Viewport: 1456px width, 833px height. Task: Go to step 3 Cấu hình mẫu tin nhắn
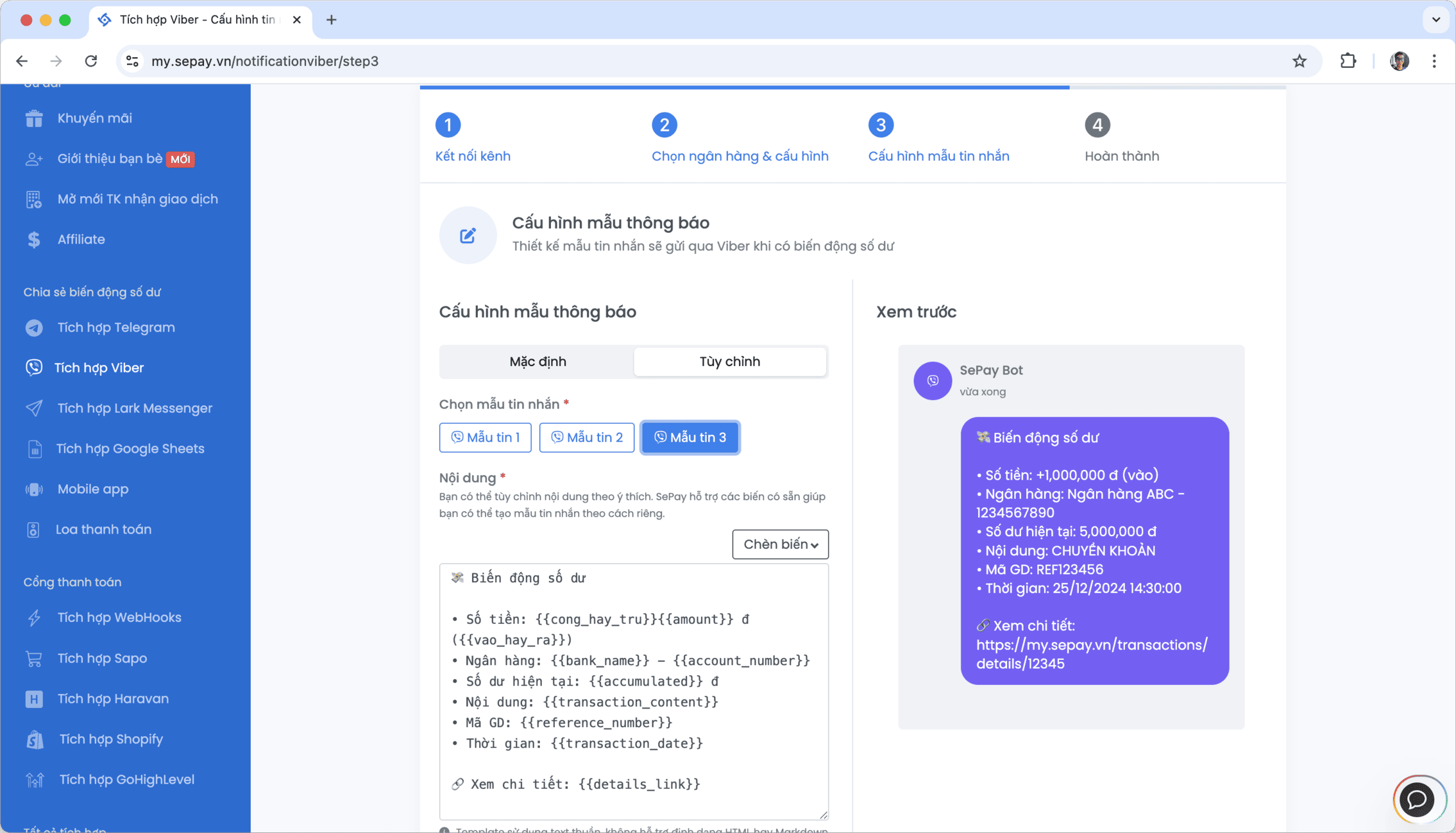(938, 138)
